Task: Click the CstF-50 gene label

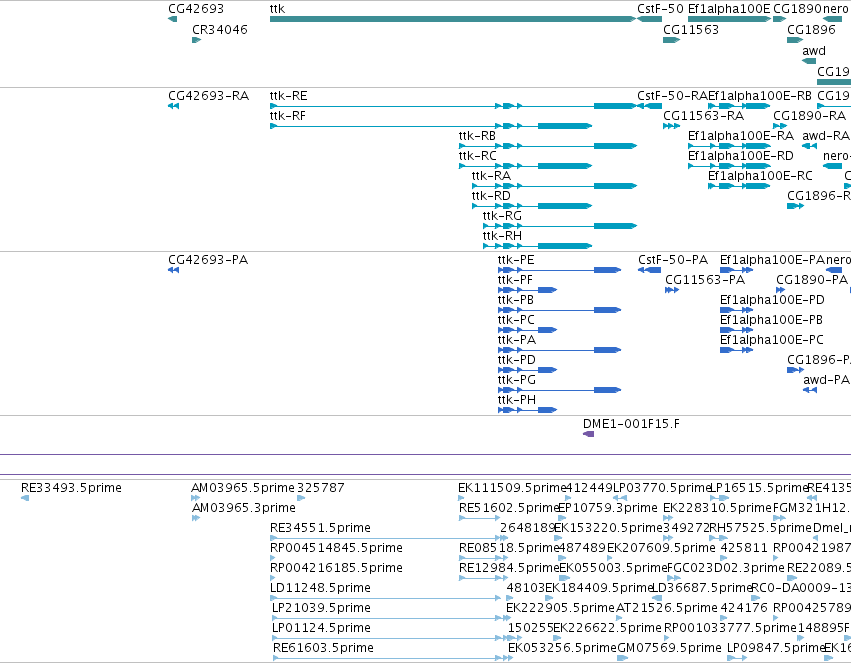Action: pos(661,9)
